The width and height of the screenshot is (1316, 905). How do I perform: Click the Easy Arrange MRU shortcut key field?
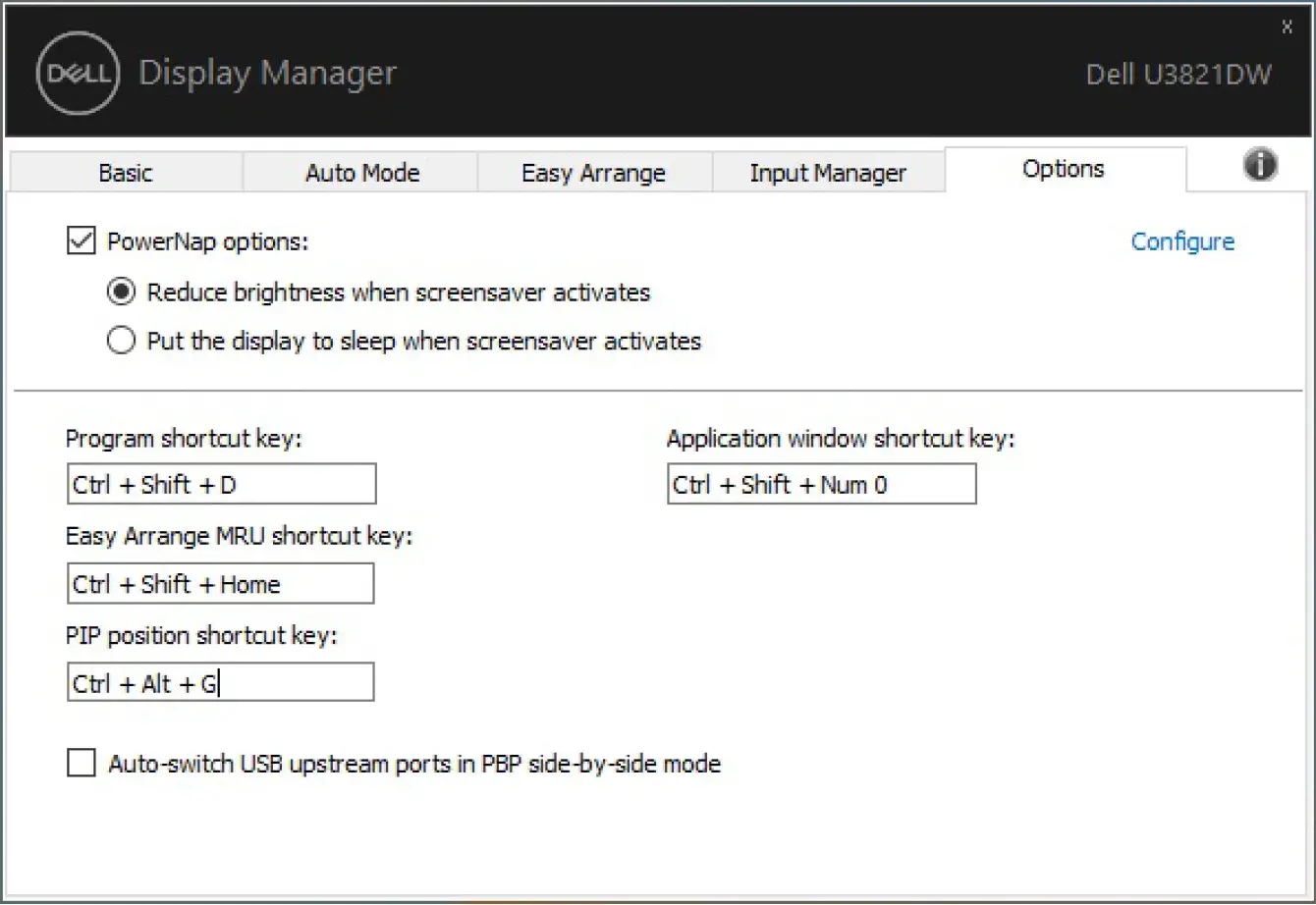click(x=220, y=583)
